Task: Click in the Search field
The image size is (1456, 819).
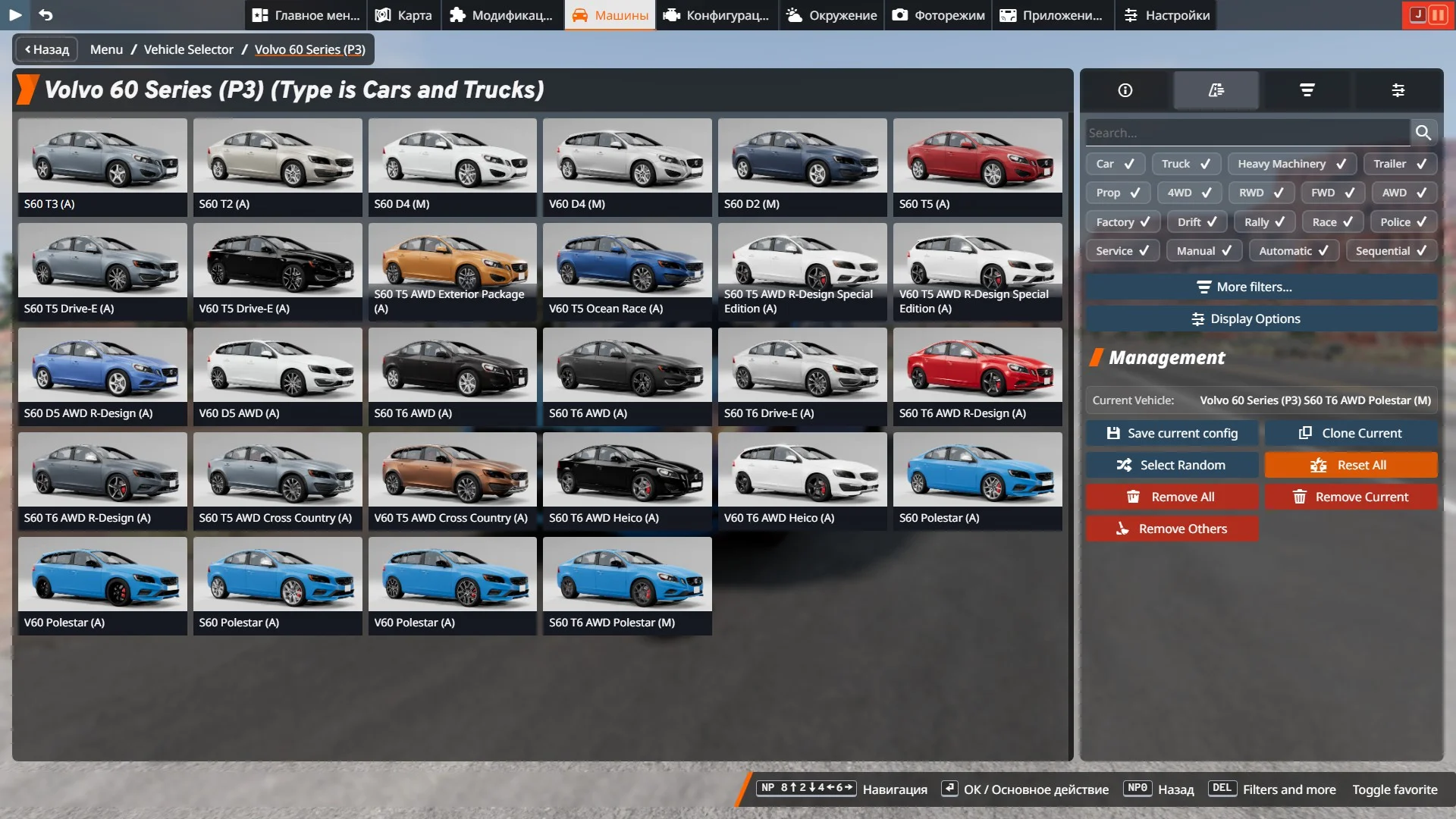Action: [x=1247, y=133]
